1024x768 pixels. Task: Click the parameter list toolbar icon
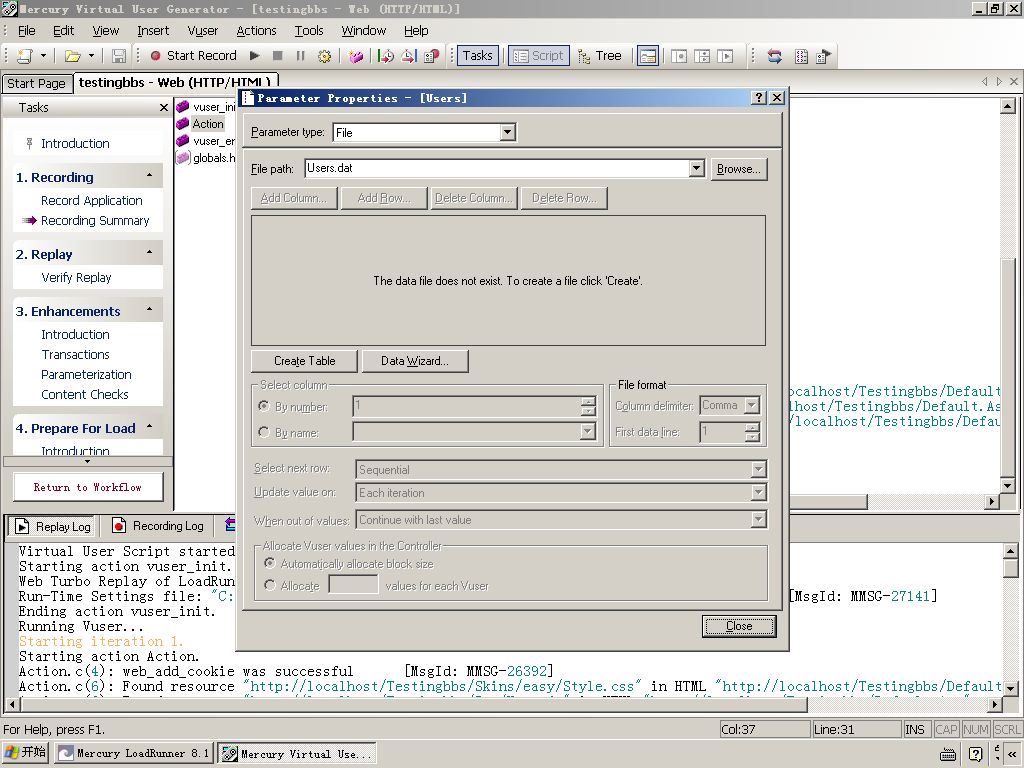click(801, 56)
